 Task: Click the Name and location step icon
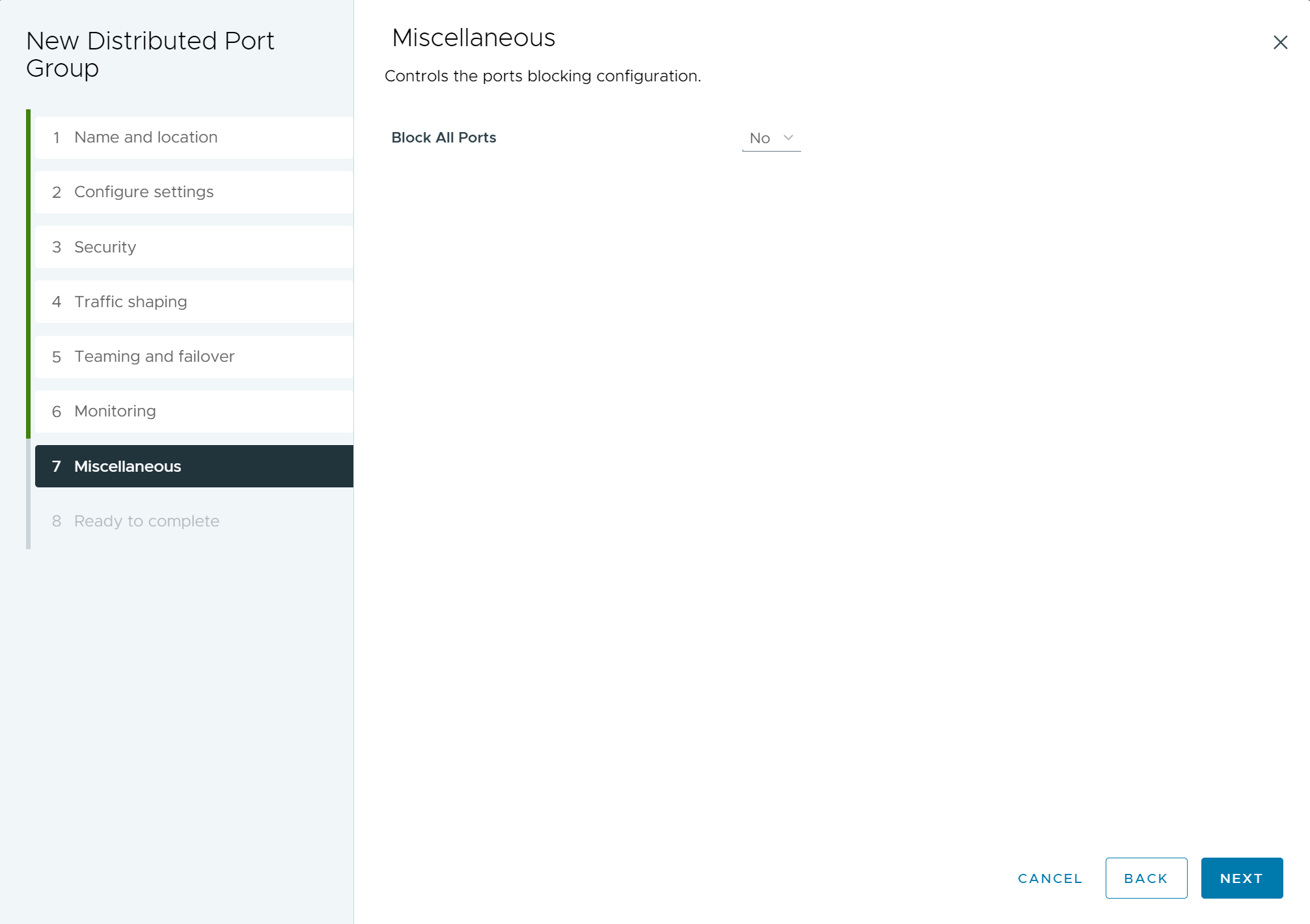coord(56,137)
